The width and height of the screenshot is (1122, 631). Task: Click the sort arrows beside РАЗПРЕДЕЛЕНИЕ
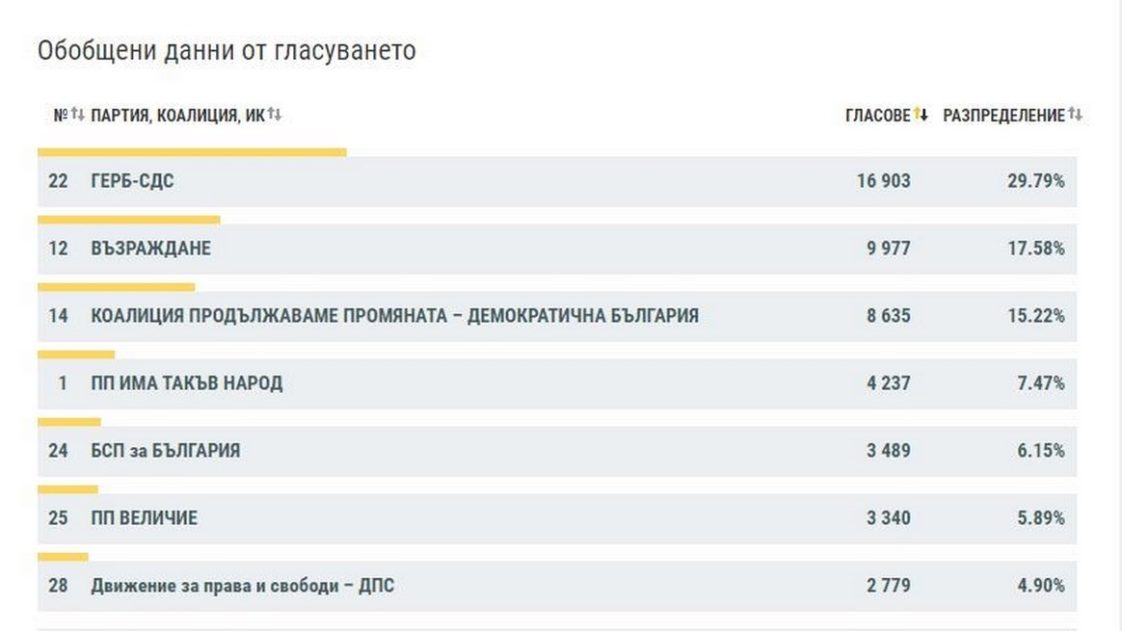tap(1075, 115)
